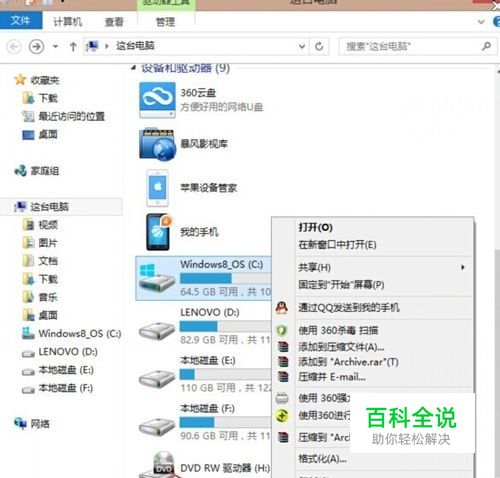Choose 在新窗口中打开(E)

pyautogui.click(x=337, y=245)
